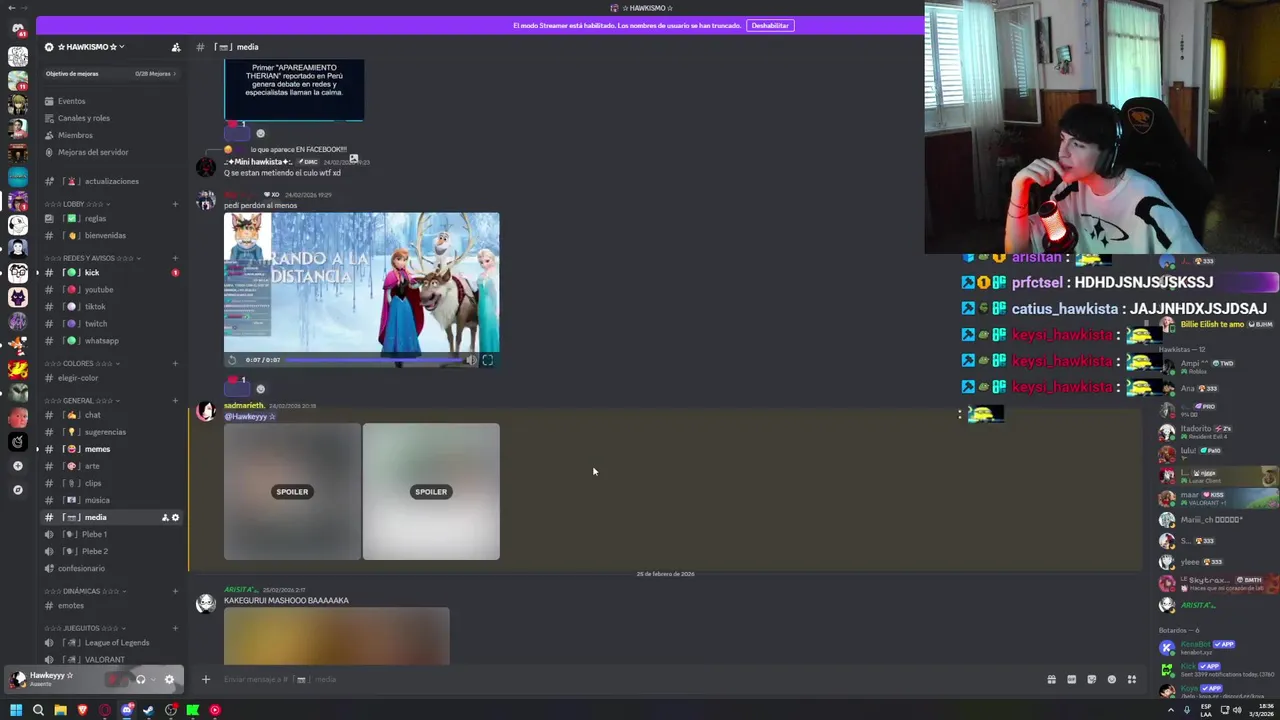Open the actualizaciones channel

click(x=111, y=181)
